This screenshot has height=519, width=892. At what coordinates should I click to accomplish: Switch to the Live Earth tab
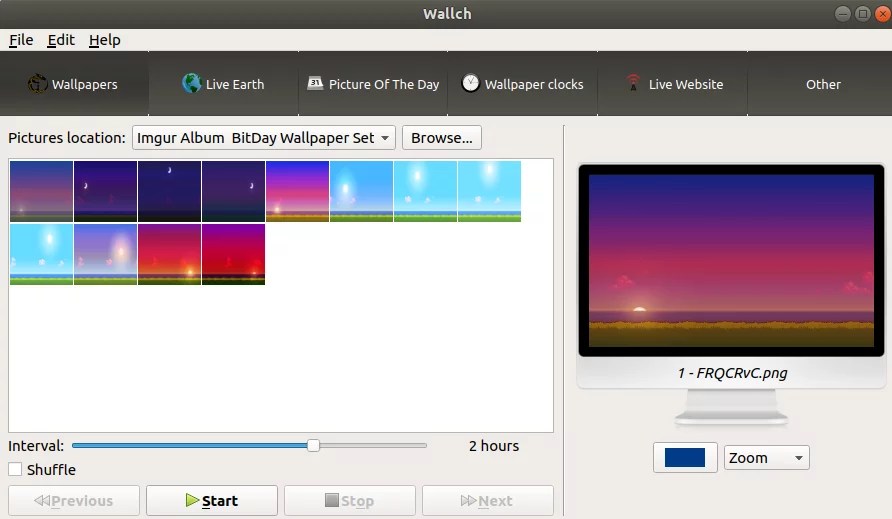(x=224, y=84)
